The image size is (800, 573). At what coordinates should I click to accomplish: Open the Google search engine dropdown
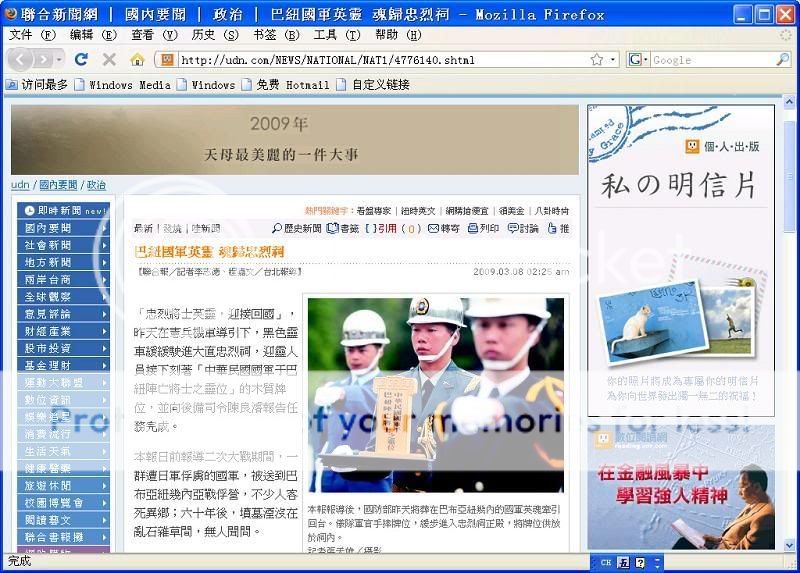pyautogui.click(x=639, y=60)
